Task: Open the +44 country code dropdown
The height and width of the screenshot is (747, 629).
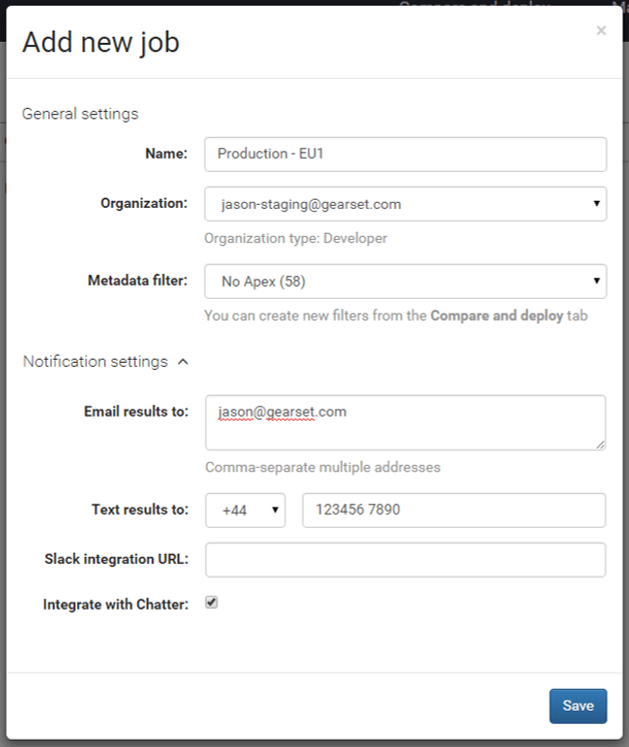Action: tap(245, 510)
